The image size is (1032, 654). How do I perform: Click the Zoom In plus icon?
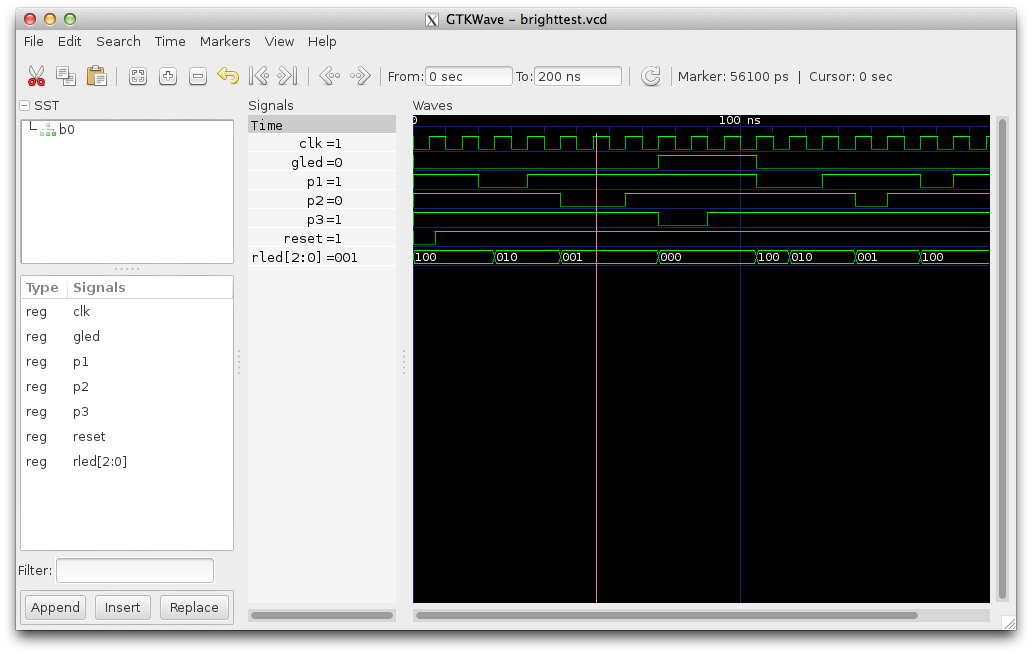tap(168, 76)
